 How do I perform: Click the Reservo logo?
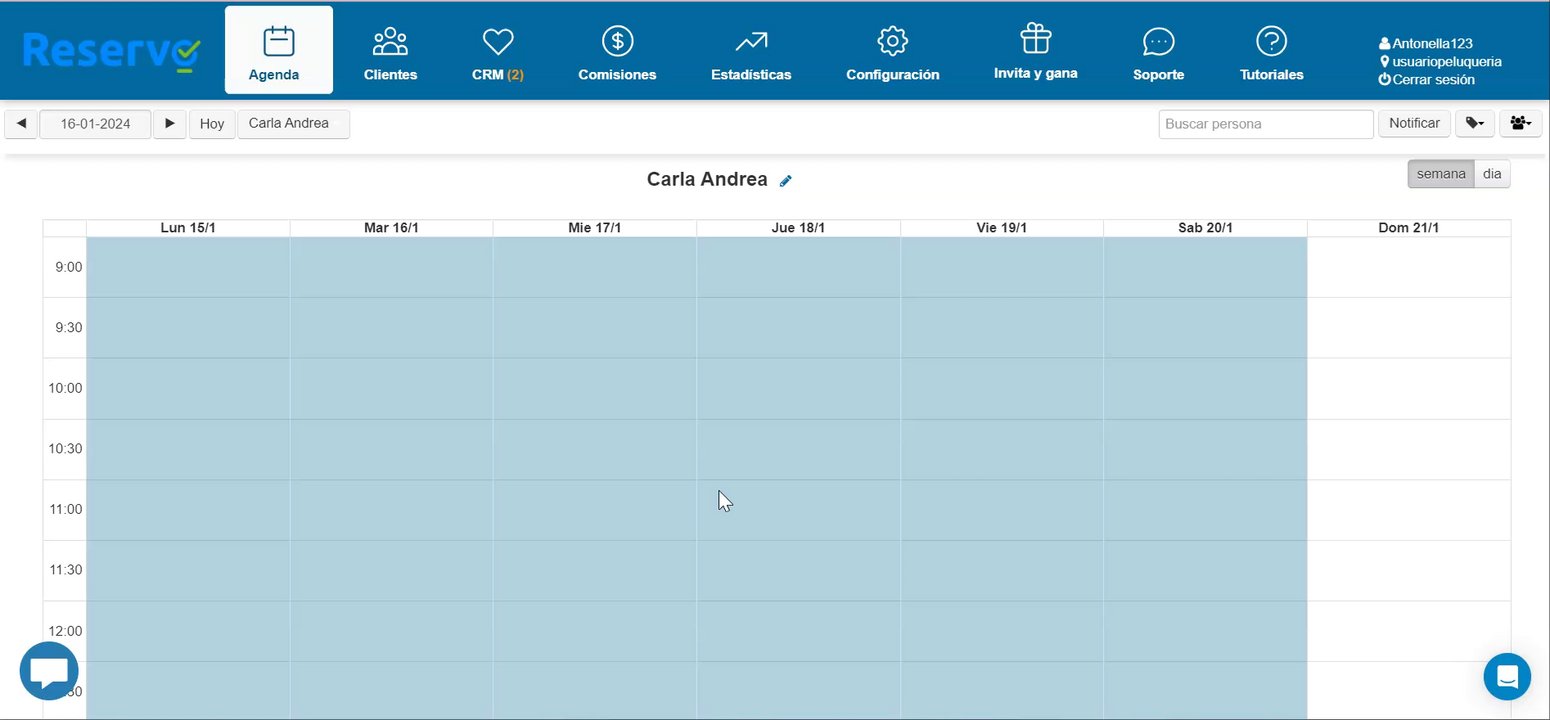111,51
